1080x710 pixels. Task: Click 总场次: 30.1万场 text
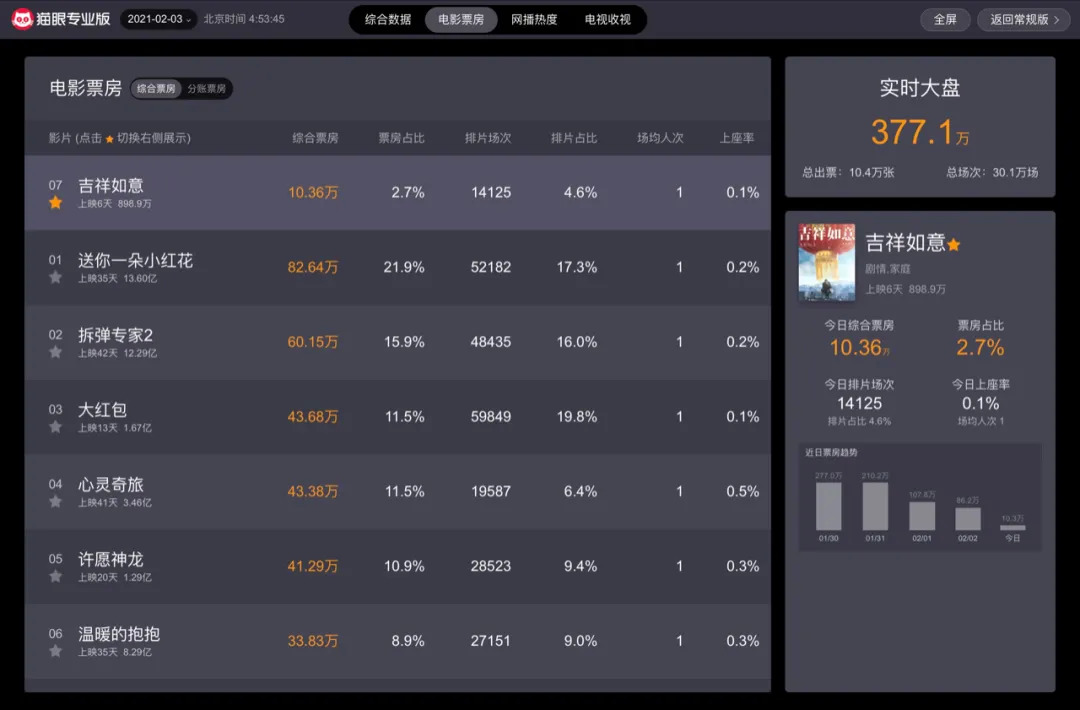992,173
